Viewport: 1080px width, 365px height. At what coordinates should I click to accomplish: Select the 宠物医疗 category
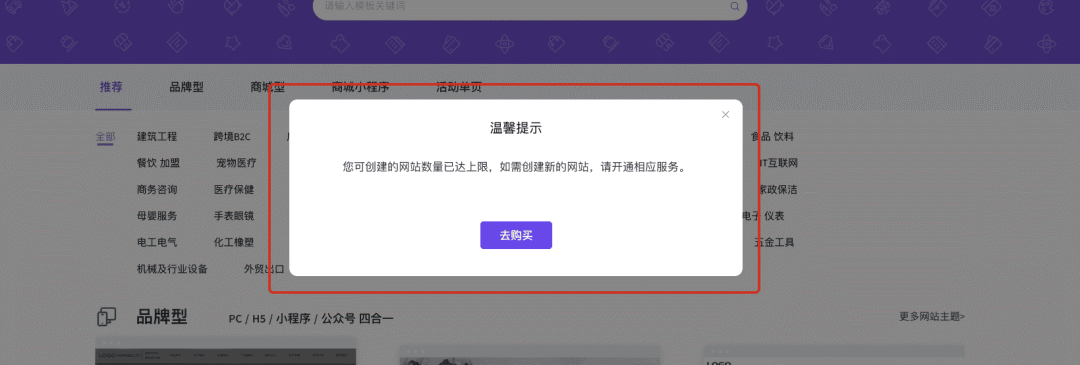pyautogui.click(x=236, y=163)
